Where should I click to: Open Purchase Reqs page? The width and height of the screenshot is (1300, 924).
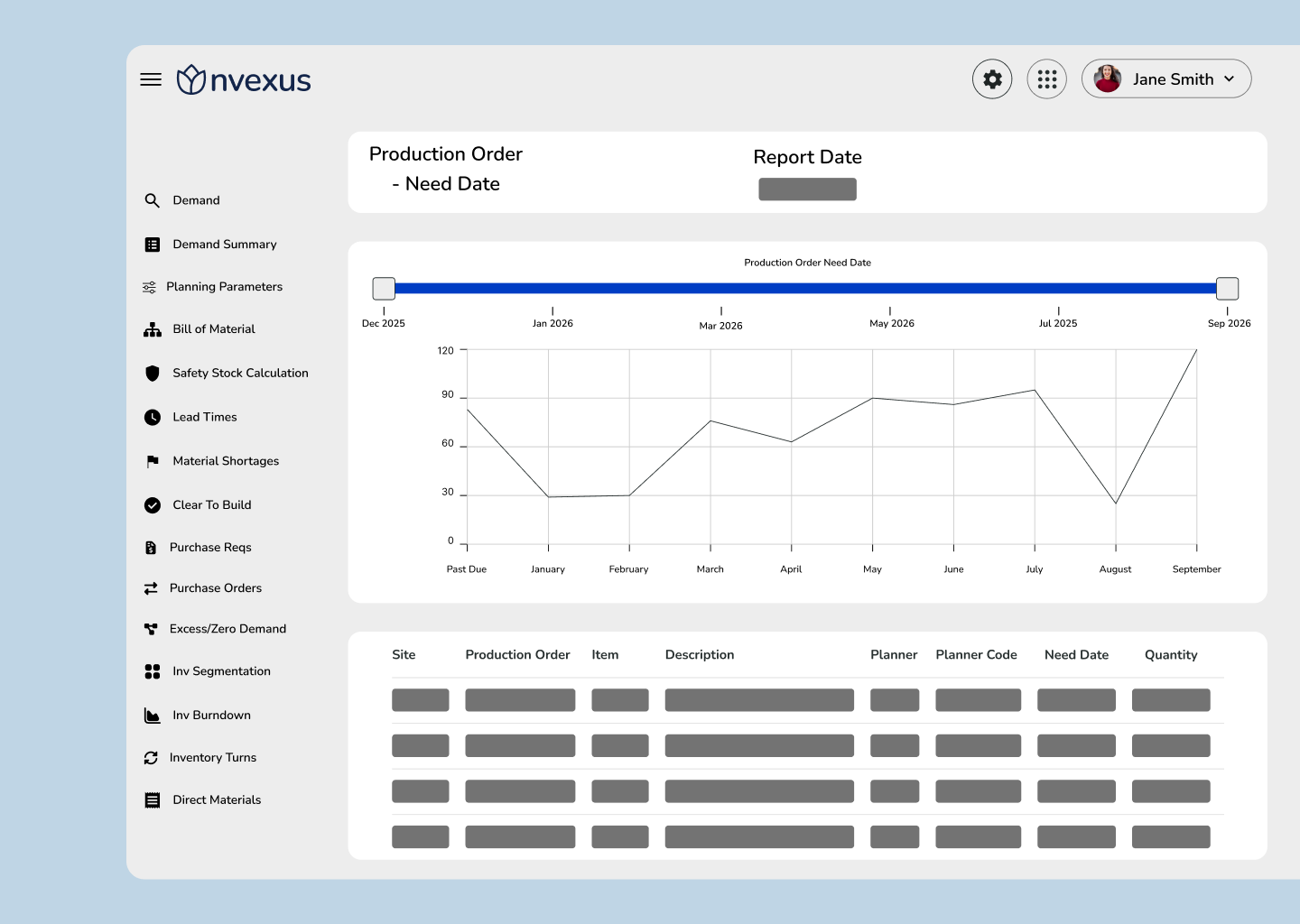pyautogui.click(x=210, y=548)
